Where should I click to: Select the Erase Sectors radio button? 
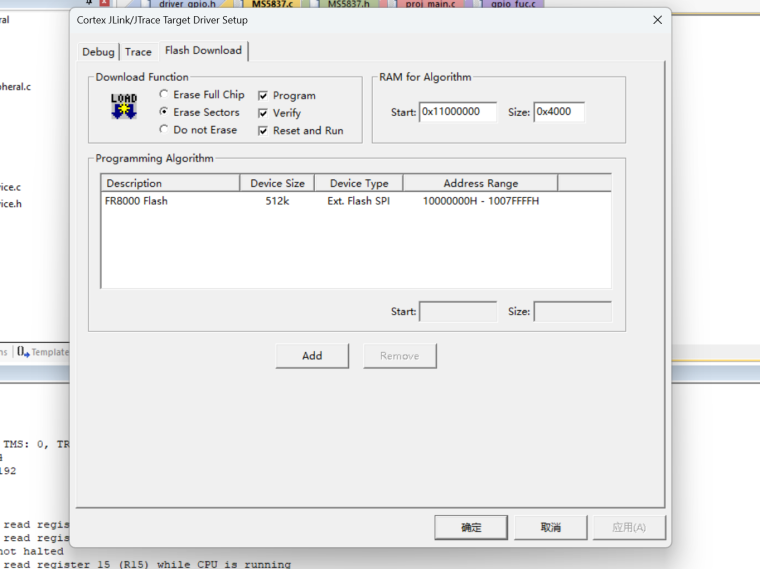[x=164, y=113]
